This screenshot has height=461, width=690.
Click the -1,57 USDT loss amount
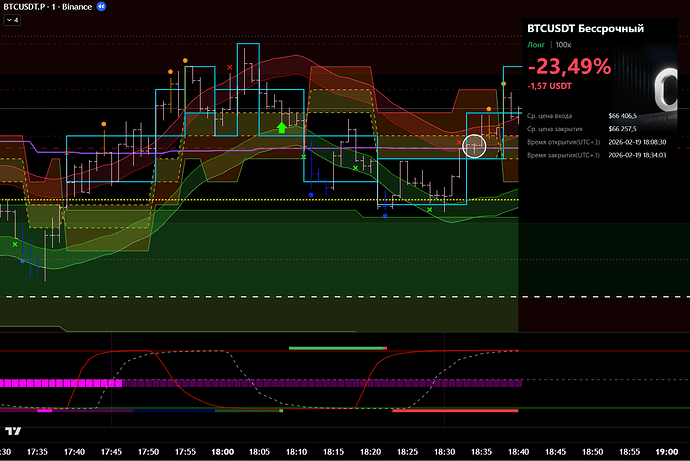549,87
